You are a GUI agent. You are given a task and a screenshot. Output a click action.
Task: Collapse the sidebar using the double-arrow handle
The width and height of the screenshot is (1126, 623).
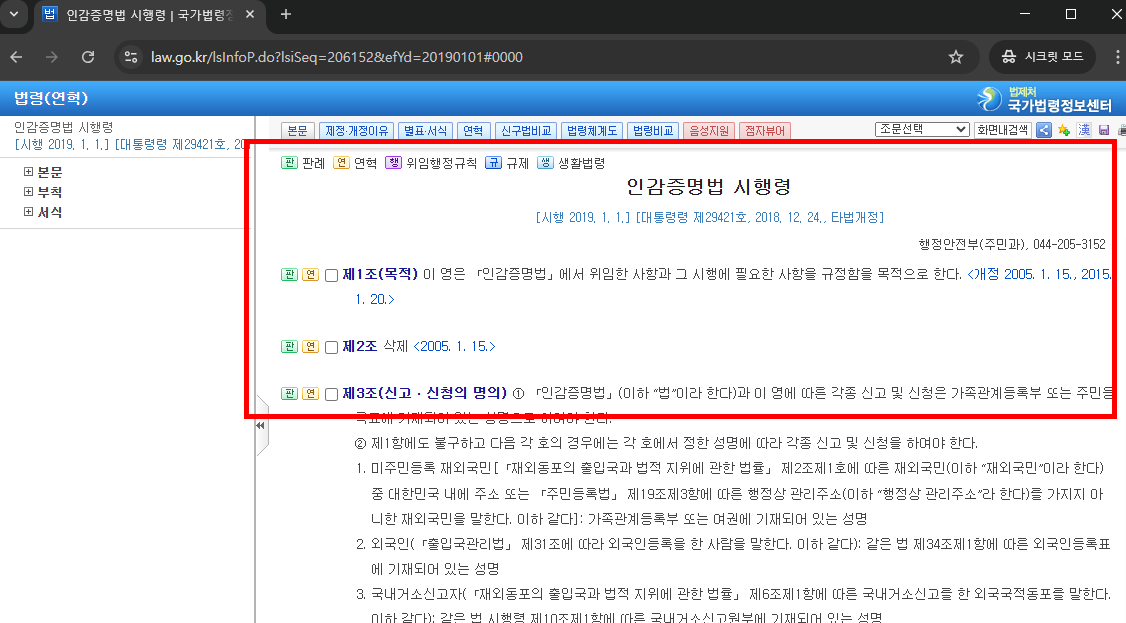click(258, 425)
